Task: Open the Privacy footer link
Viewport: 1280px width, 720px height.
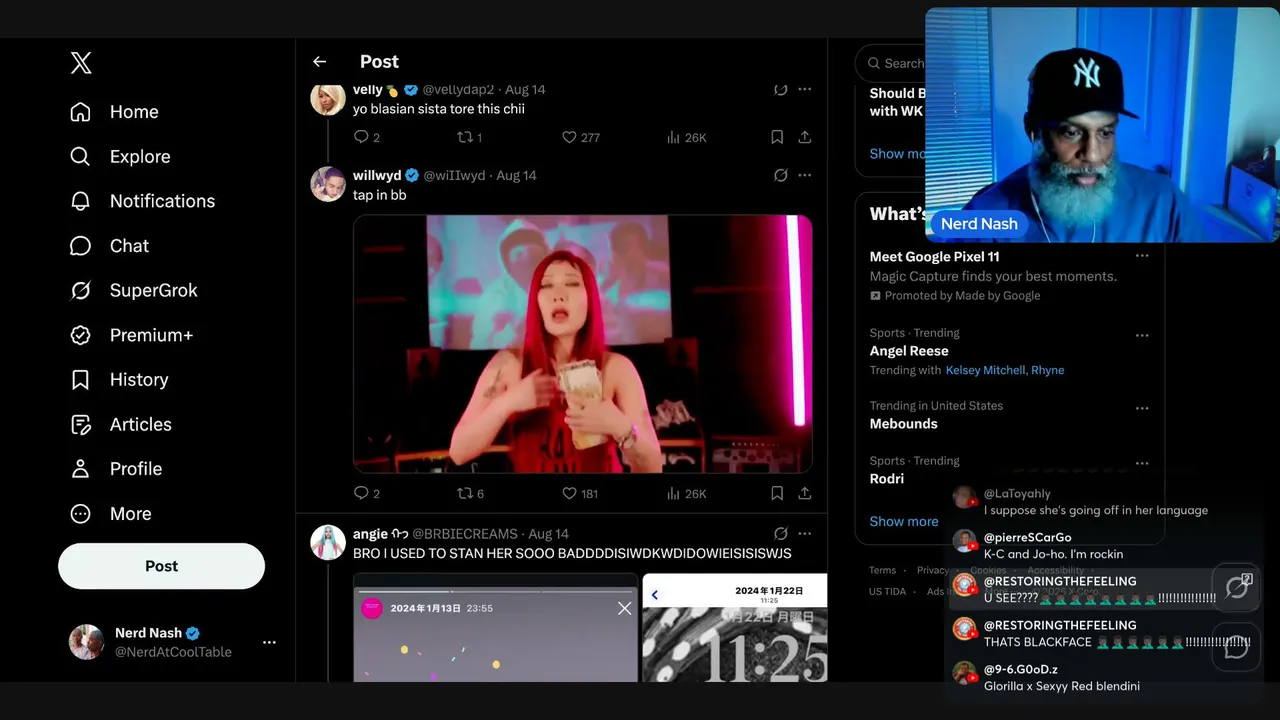Action: pyautogui.click(x=933, y=570)
